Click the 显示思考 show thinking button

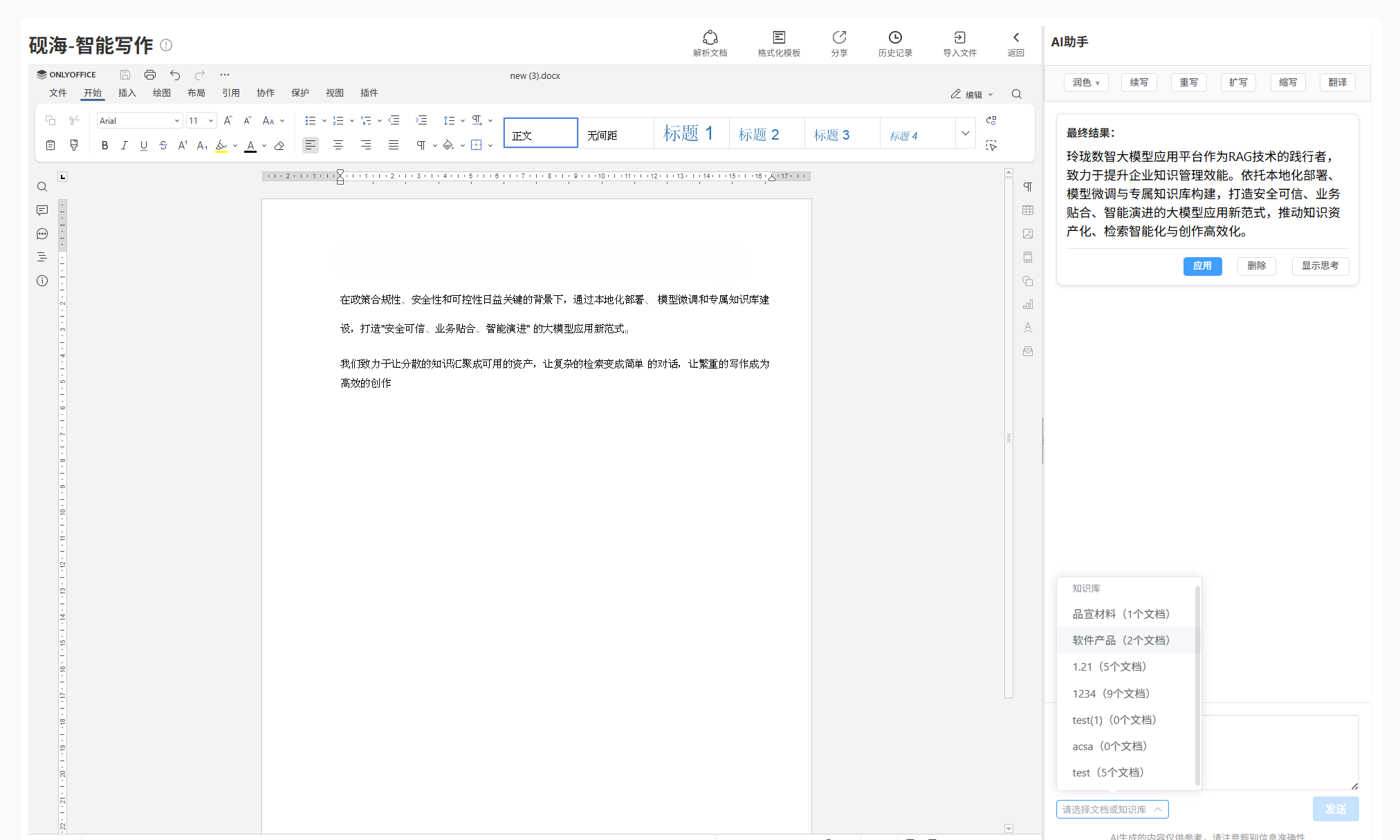[1320, 265]
